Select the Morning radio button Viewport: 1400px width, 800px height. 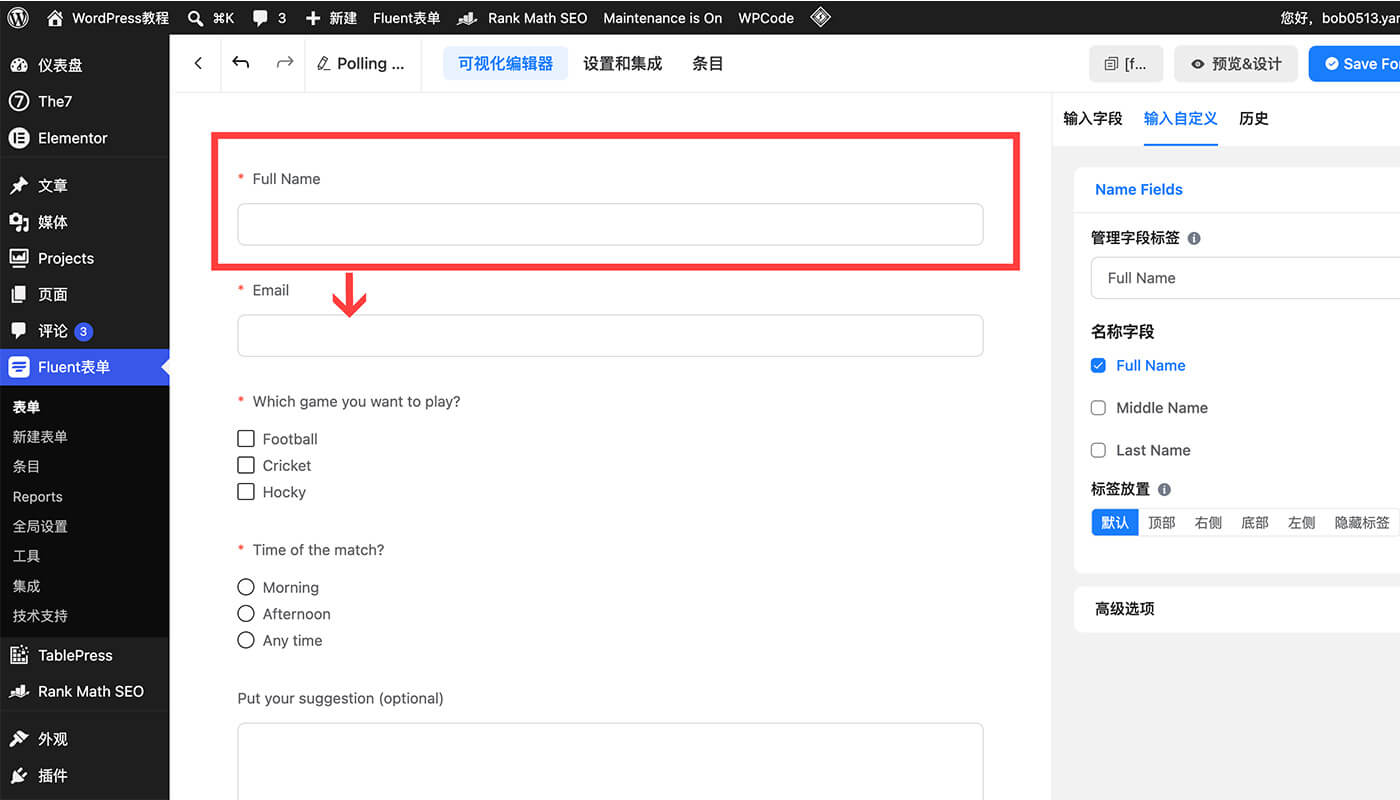pyautogui.click(x=246, y=587)
